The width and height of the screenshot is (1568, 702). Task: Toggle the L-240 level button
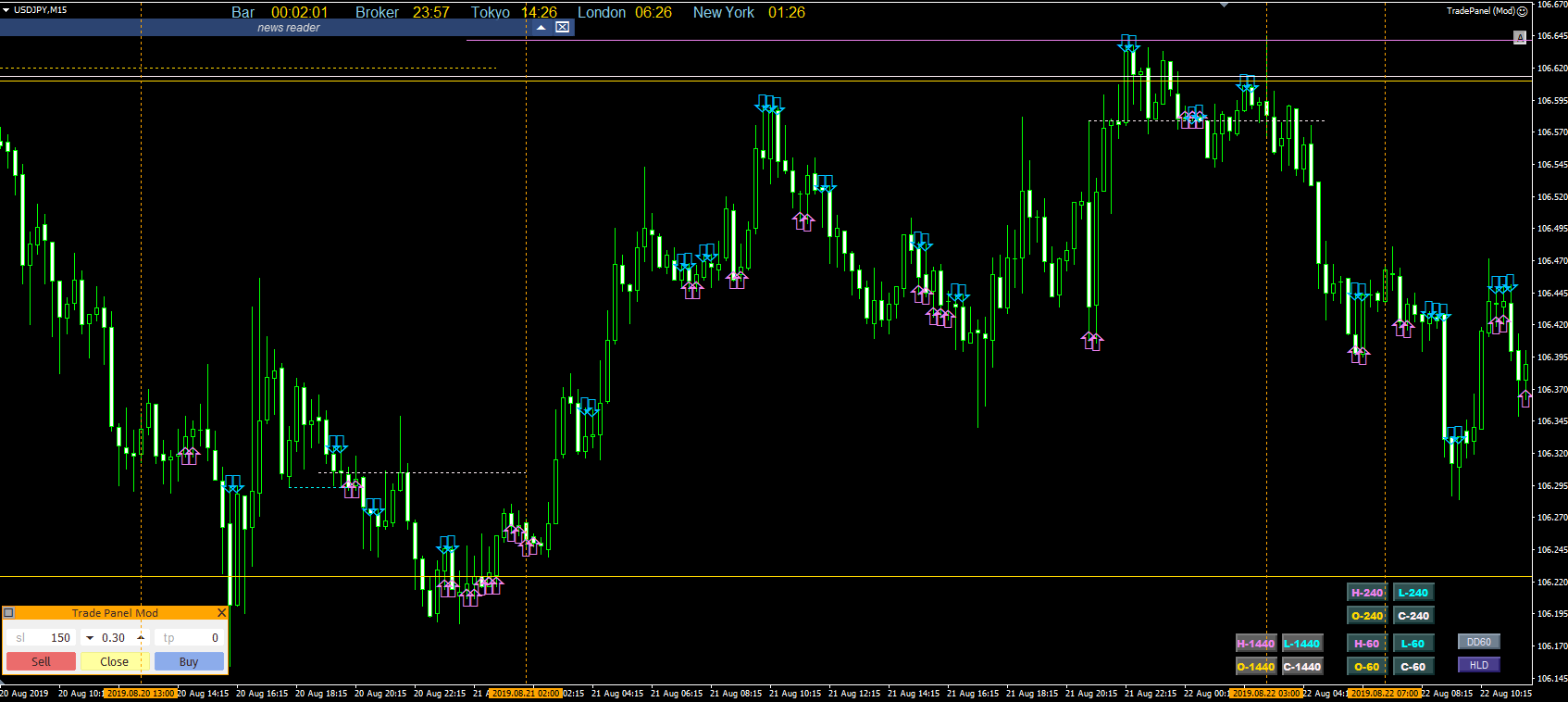[x=1412, y=593]
